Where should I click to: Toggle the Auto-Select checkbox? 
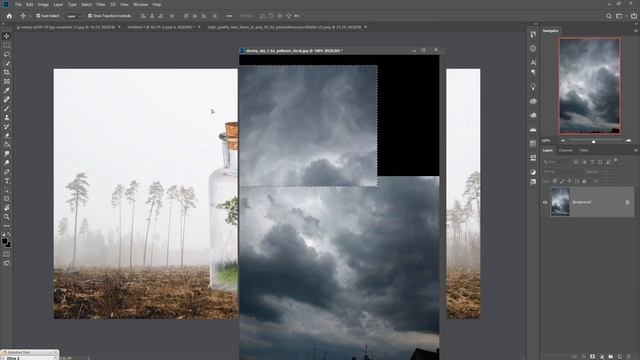click(38, 16)
